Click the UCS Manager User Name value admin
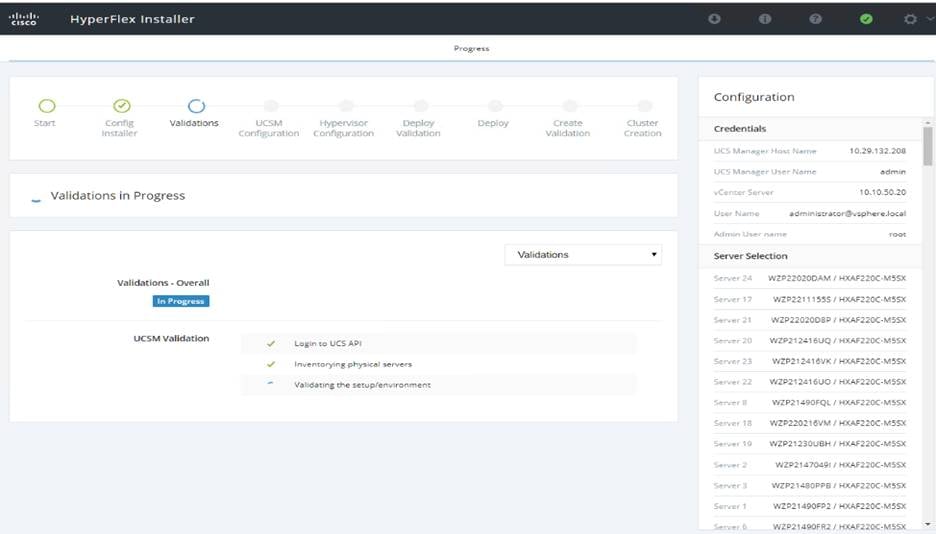This screenshot has width=936, height=534. click(892, 172)
